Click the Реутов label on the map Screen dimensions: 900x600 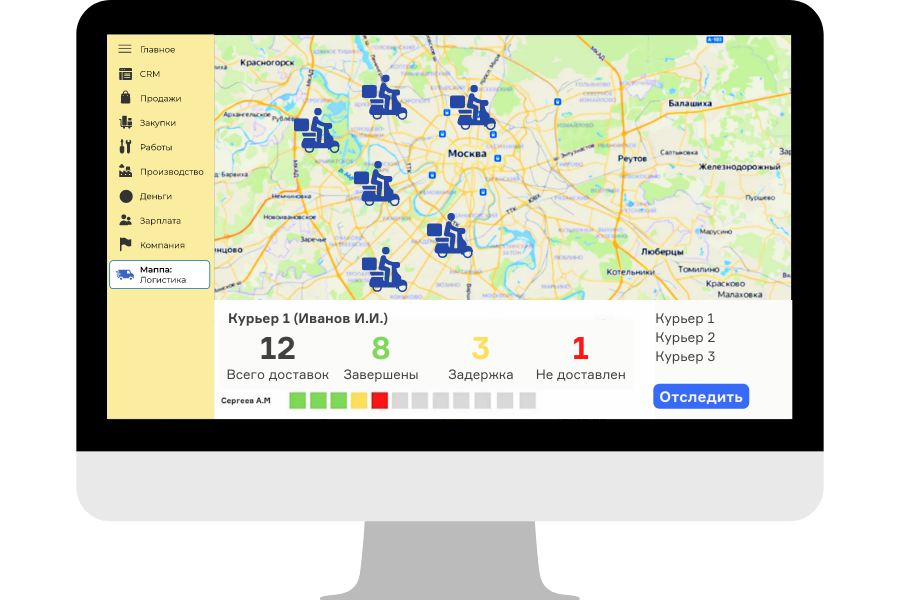click(632, 158)
